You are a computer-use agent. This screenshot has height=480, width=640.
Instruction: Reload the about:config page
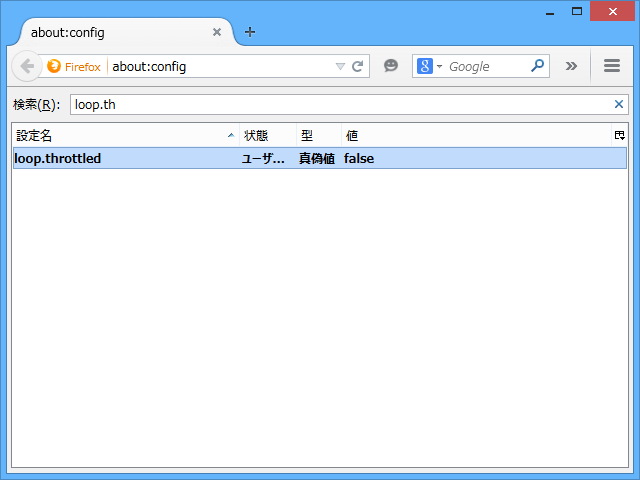[358, 66]
